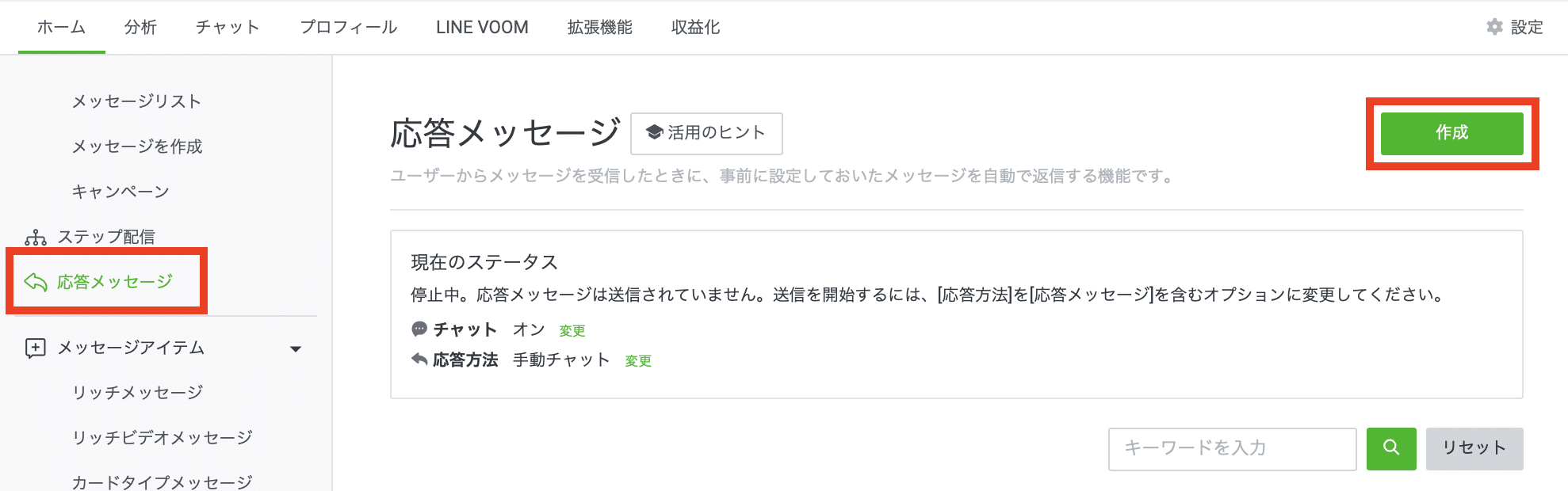Click the チャット speech bubble icon
The height and width of the screenshot is (491, 1568).
coord(419,329)
